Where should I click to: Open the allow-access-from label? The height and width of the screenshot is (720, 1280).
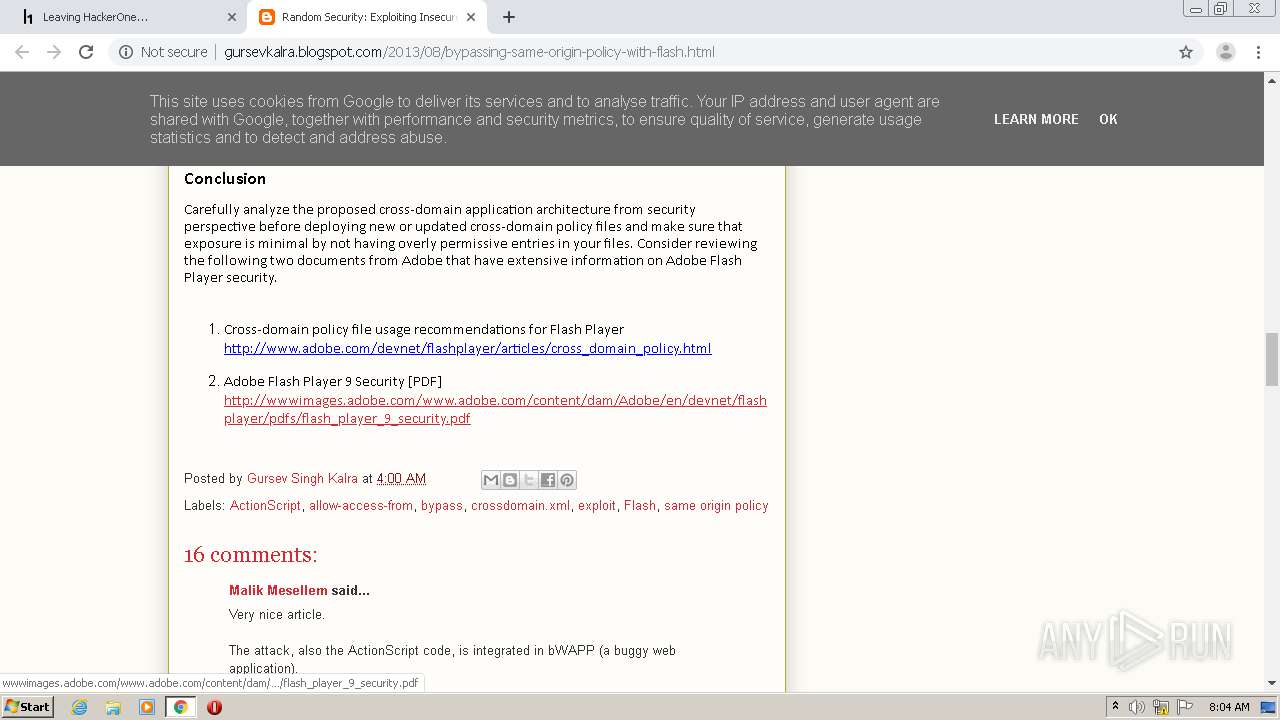point(361,505)
